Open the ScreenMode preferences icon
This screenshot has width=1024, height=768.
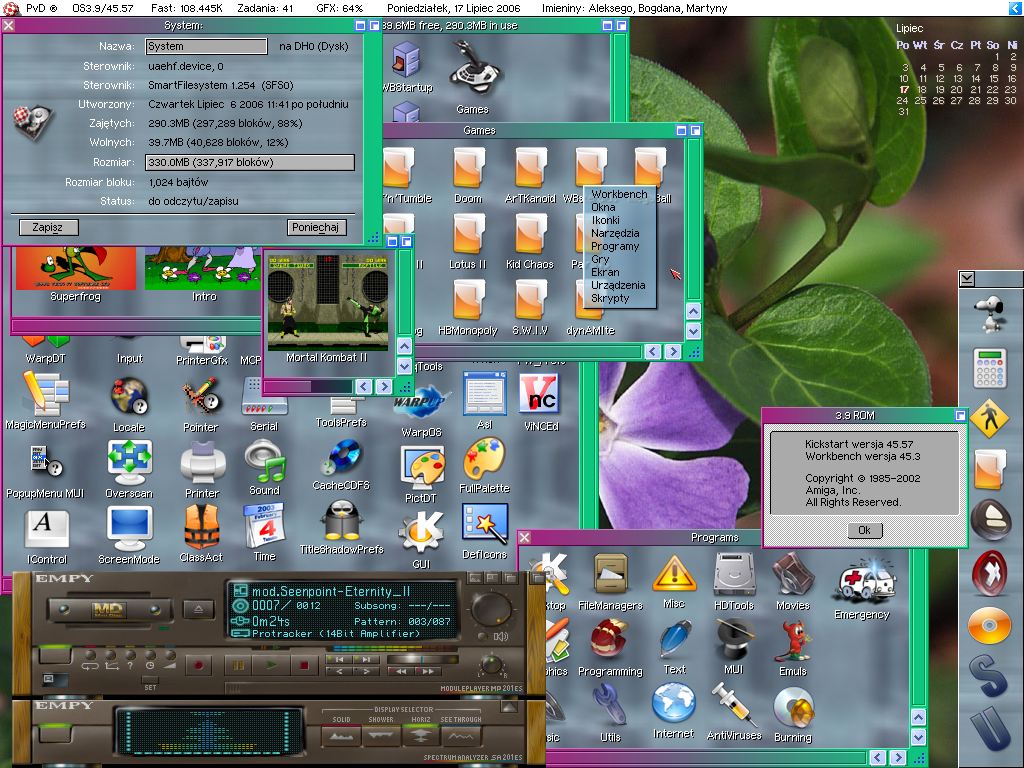coord(129,528)
